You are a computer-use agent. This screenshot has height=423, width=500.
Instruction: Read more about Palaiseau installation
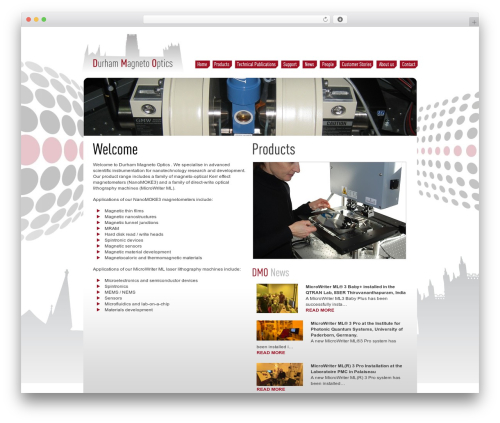(x=271, y=389)
